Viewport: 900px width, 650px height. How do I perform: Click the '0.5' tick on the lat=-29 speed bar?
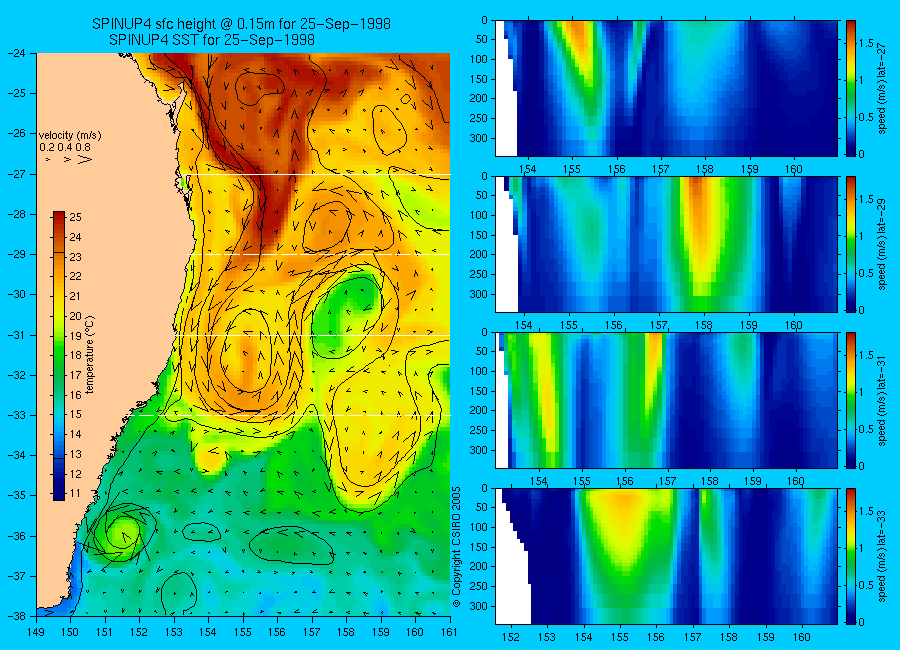click(866, 273)
